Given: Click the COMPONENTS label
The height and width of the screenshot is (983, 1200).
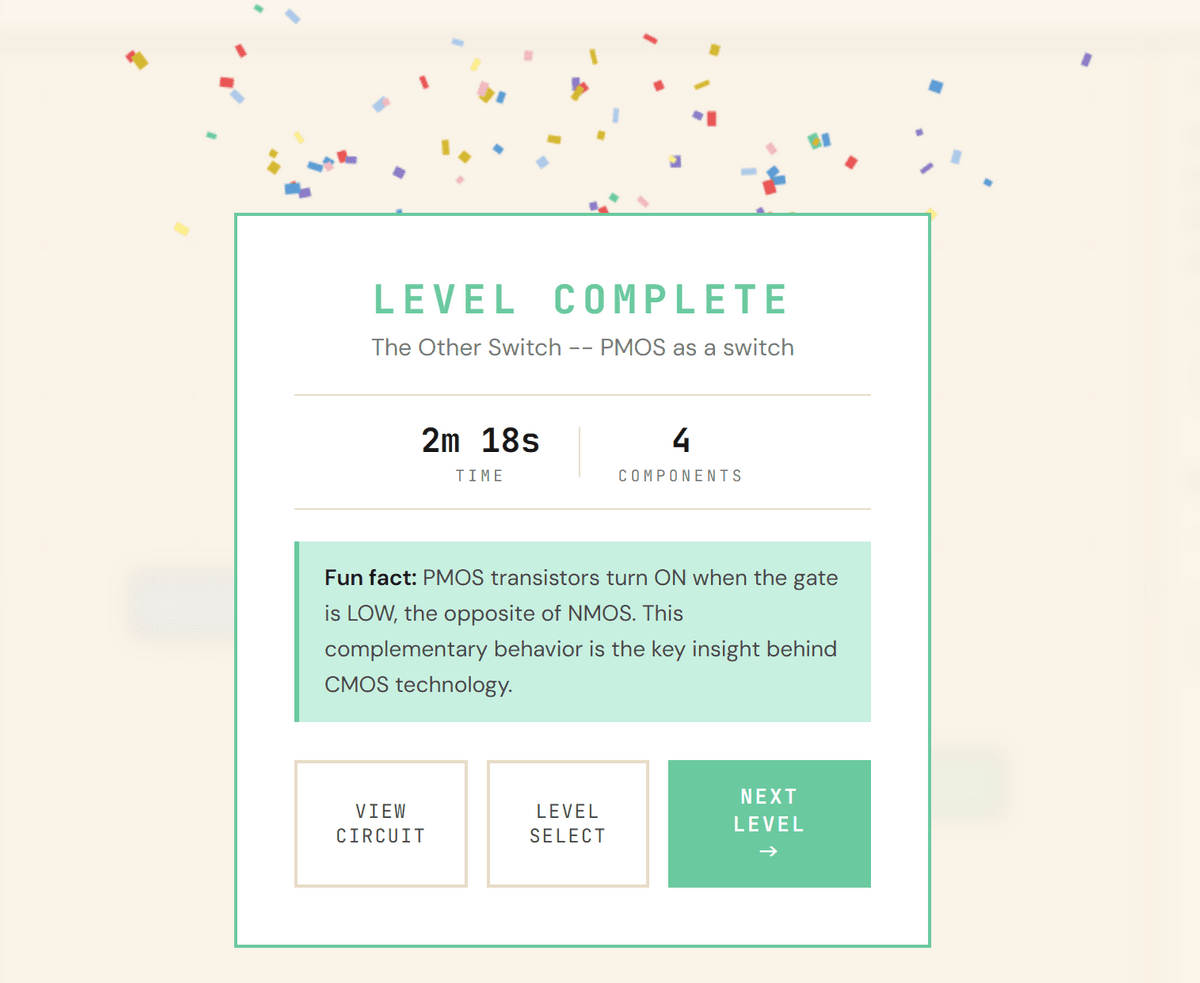Looking at the screenshot, I should pyautogui.click(x=680, y=476).
